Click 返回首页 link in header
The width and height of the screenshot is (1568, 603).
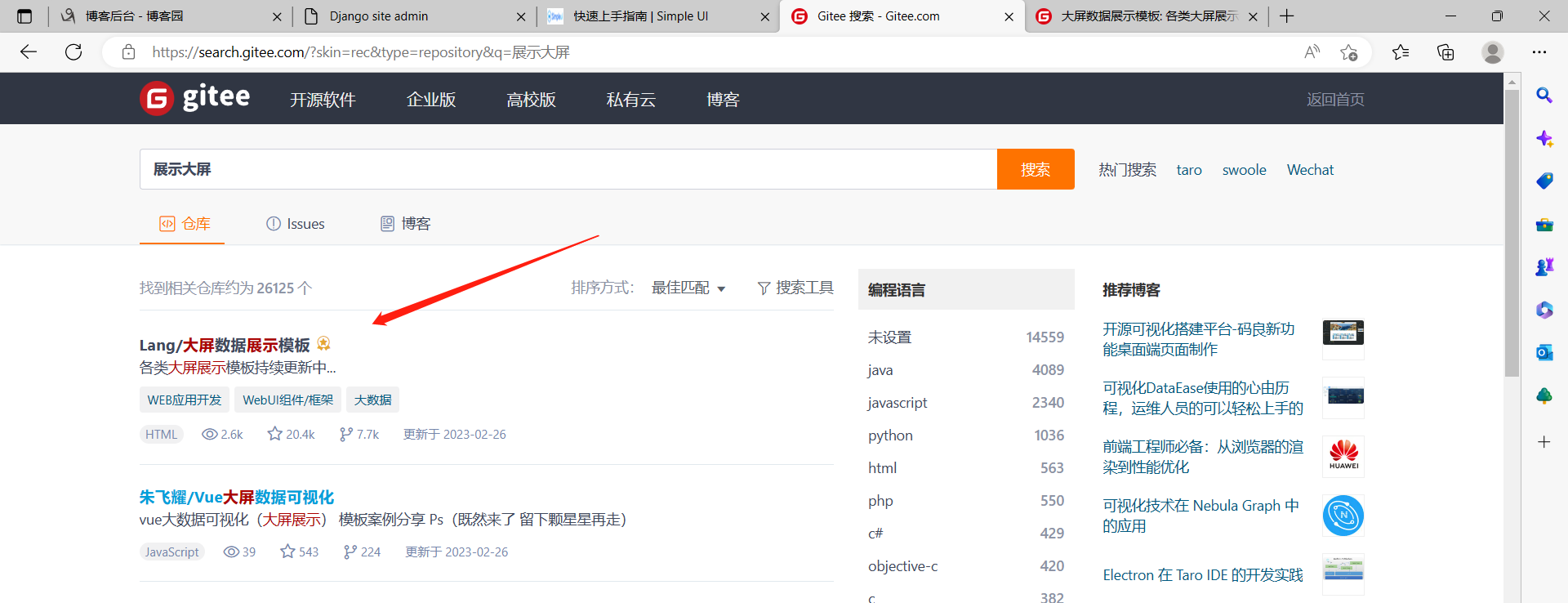point(1335,100)
